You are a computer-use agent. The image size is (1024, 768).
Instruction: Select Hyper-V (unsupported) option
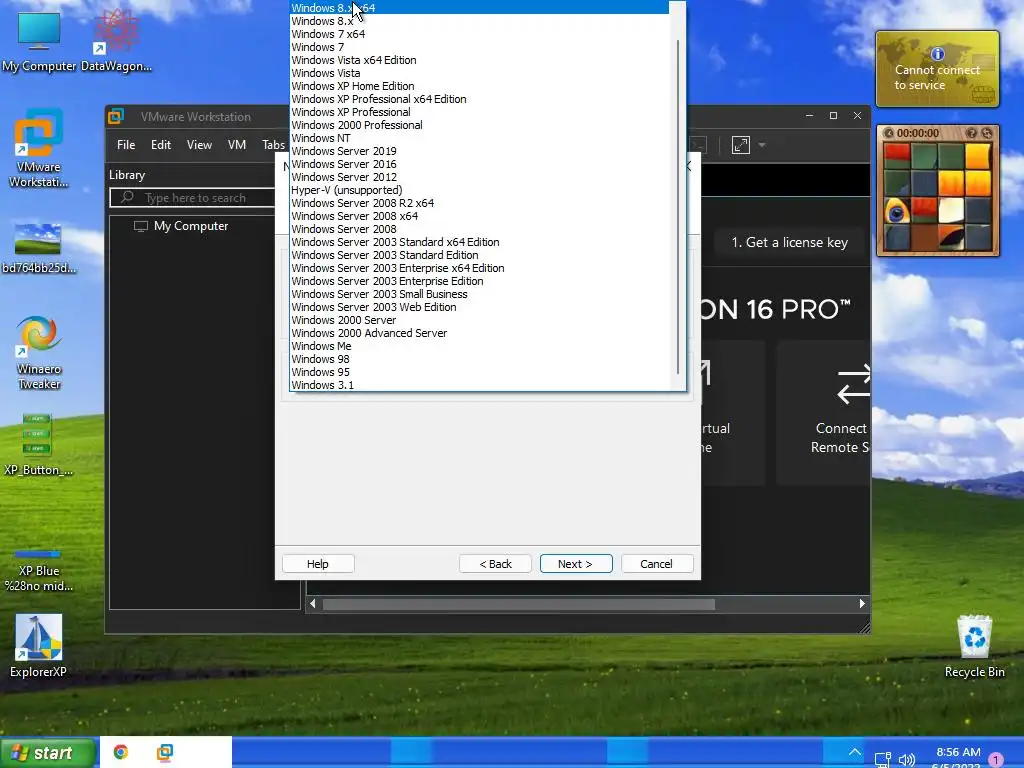tap(479, 190)
